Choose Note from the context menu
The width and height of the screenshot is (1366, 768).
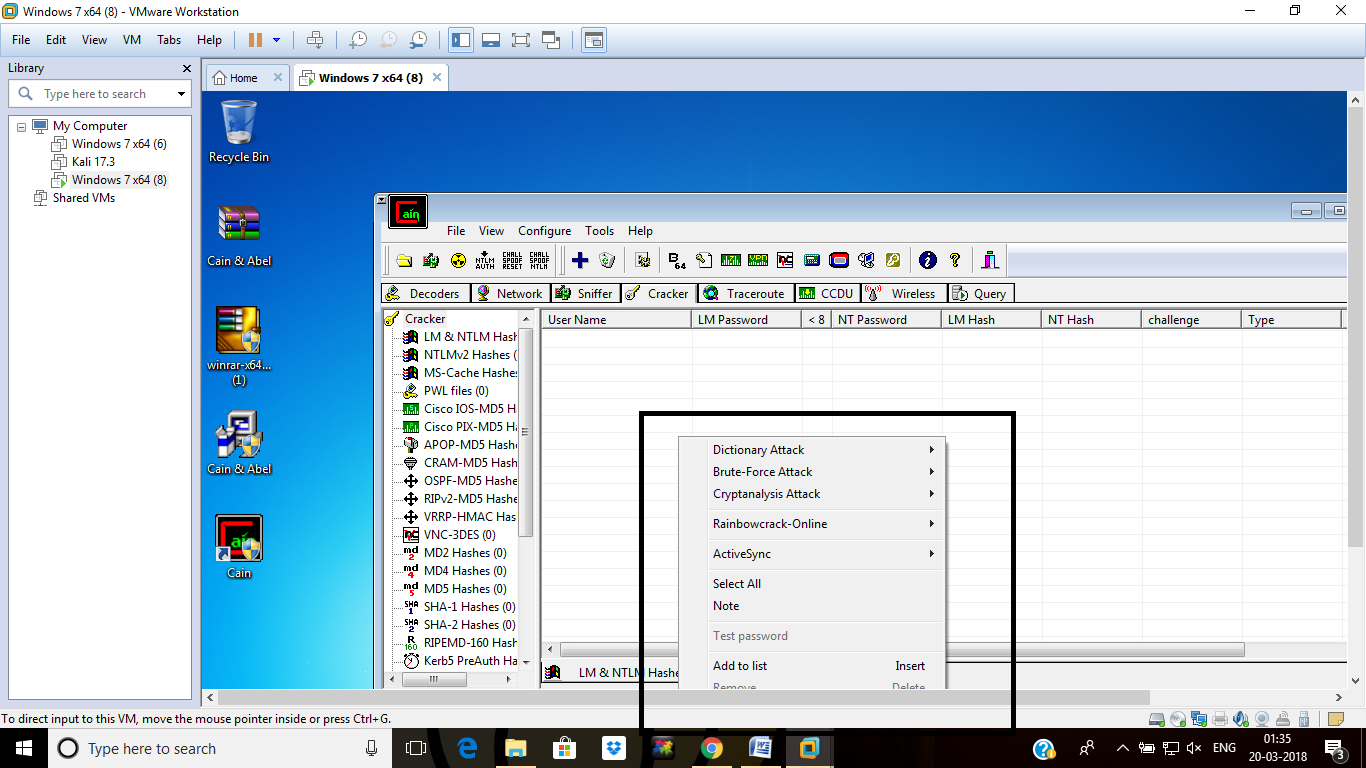[811, 606]
